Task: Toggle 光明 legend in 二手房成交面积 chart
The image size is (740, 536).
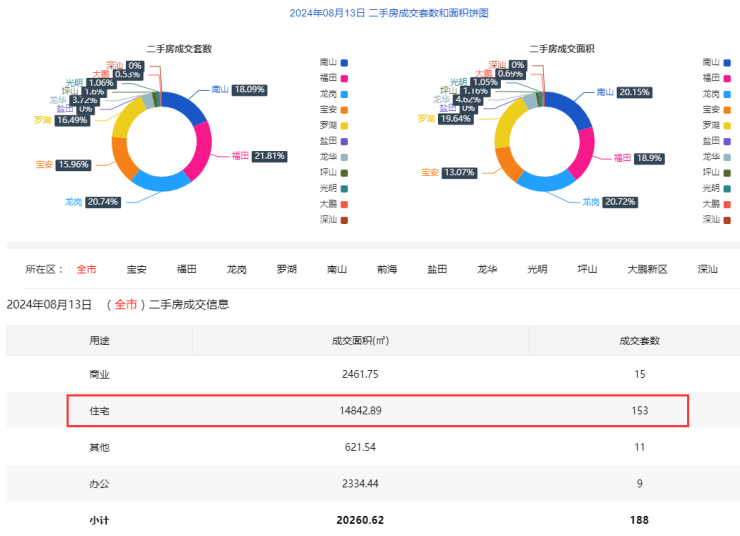Action: tap(716, 188)
